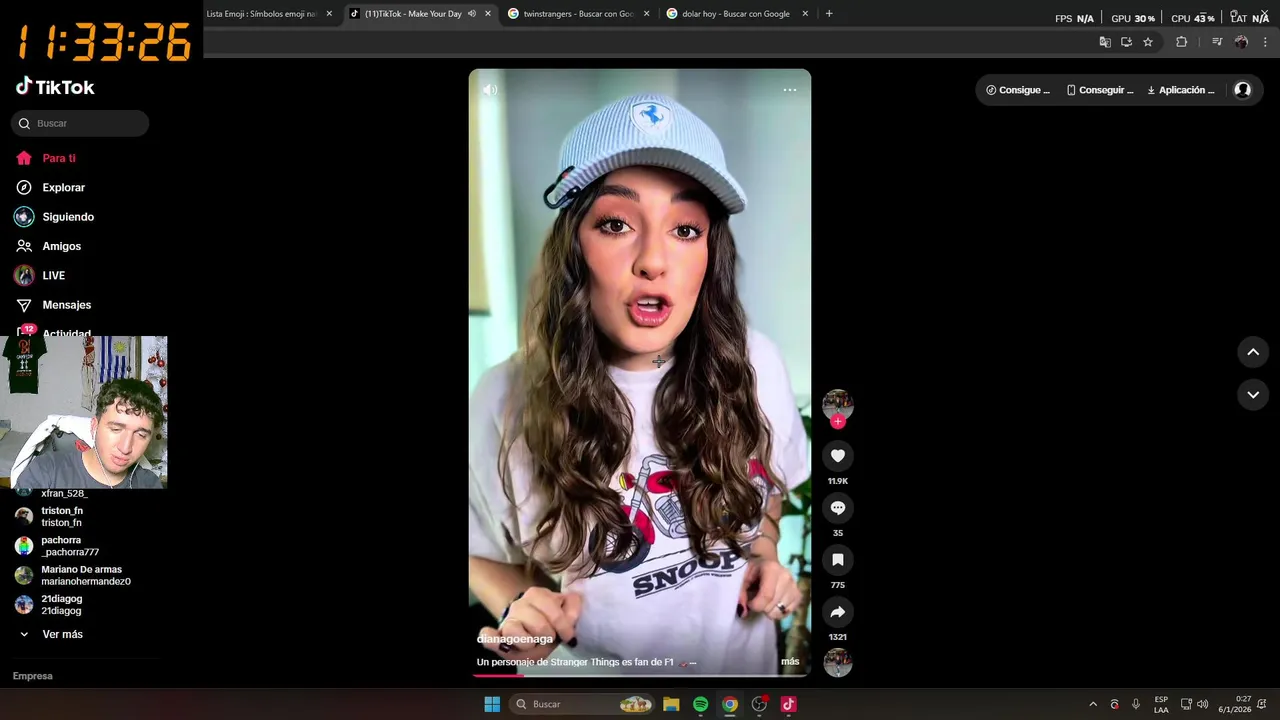The image size is (1280, 720).
Task: Show hidden system tray icons
Action: 1093,704
